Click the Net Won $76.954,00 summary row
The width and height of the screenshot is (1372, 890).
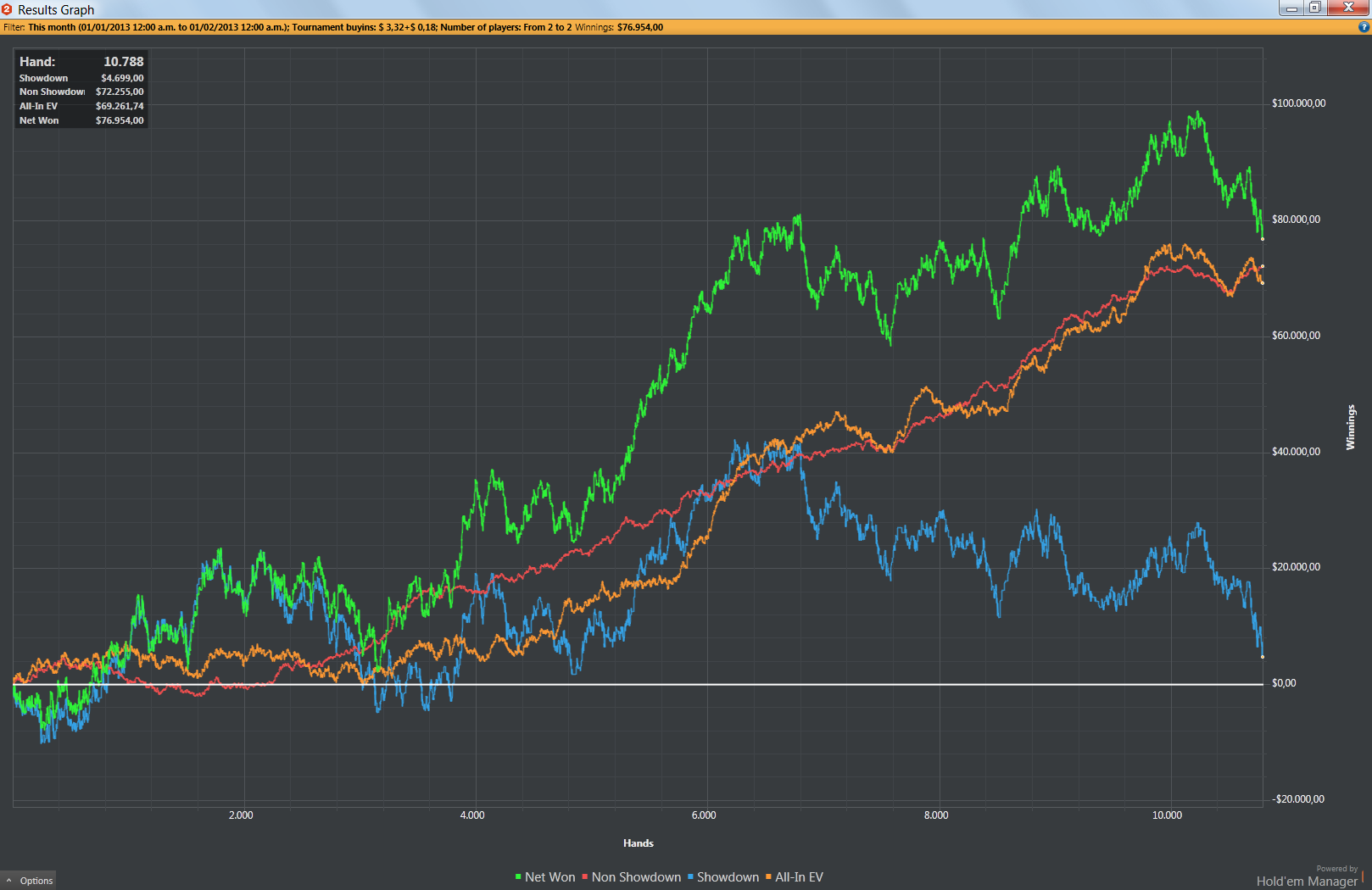(x=81, y=120)
